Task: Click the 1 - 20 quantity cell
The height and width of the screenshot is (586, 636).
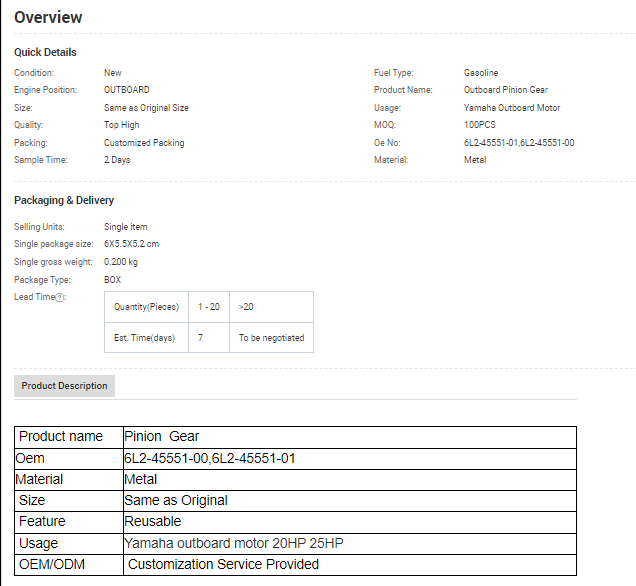Action: (x=209, y=307)
